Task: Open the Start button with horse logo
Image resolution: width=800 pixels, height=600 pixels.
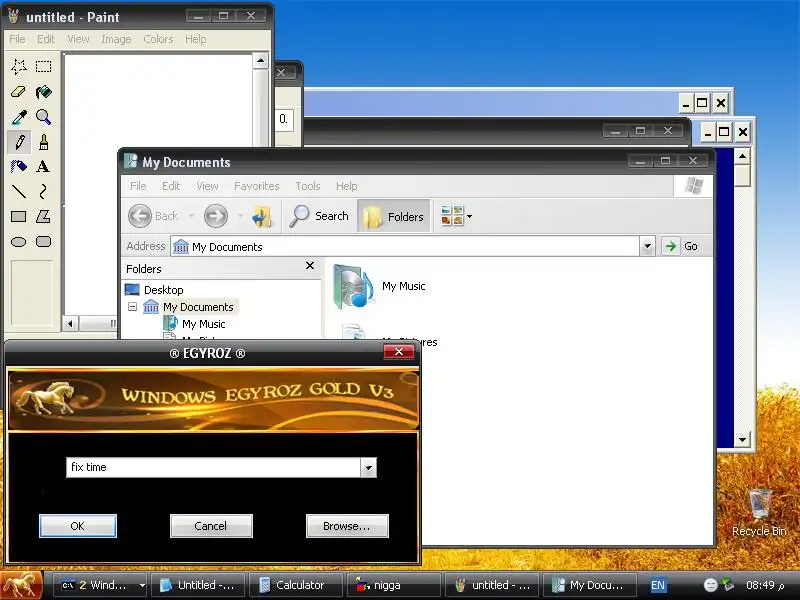Action: 21,585
